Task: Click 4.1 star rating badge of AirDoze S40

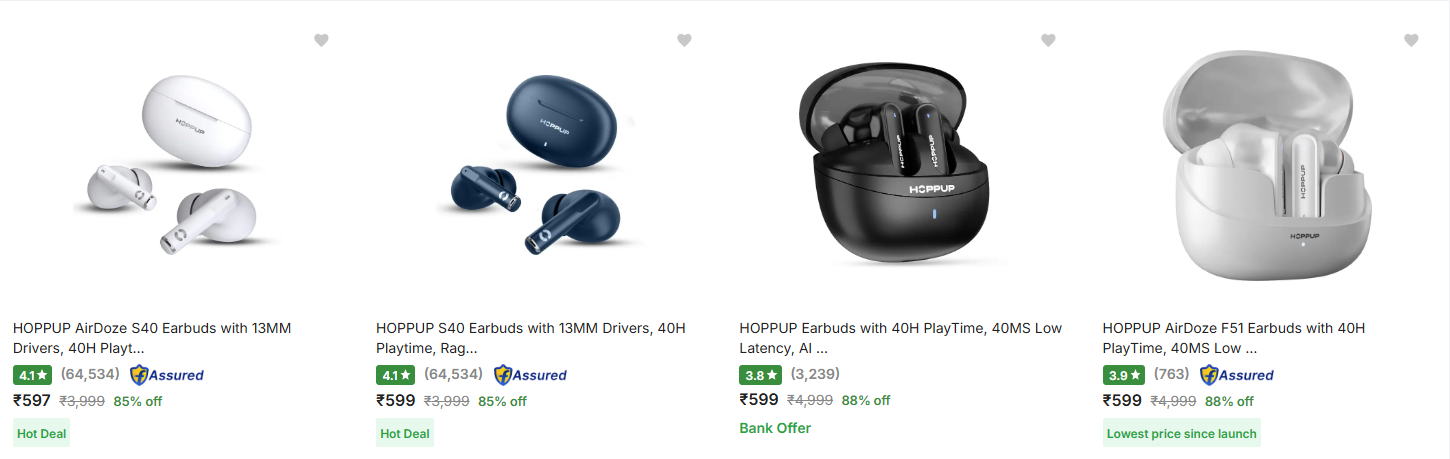Action: [x=32, y=375]
